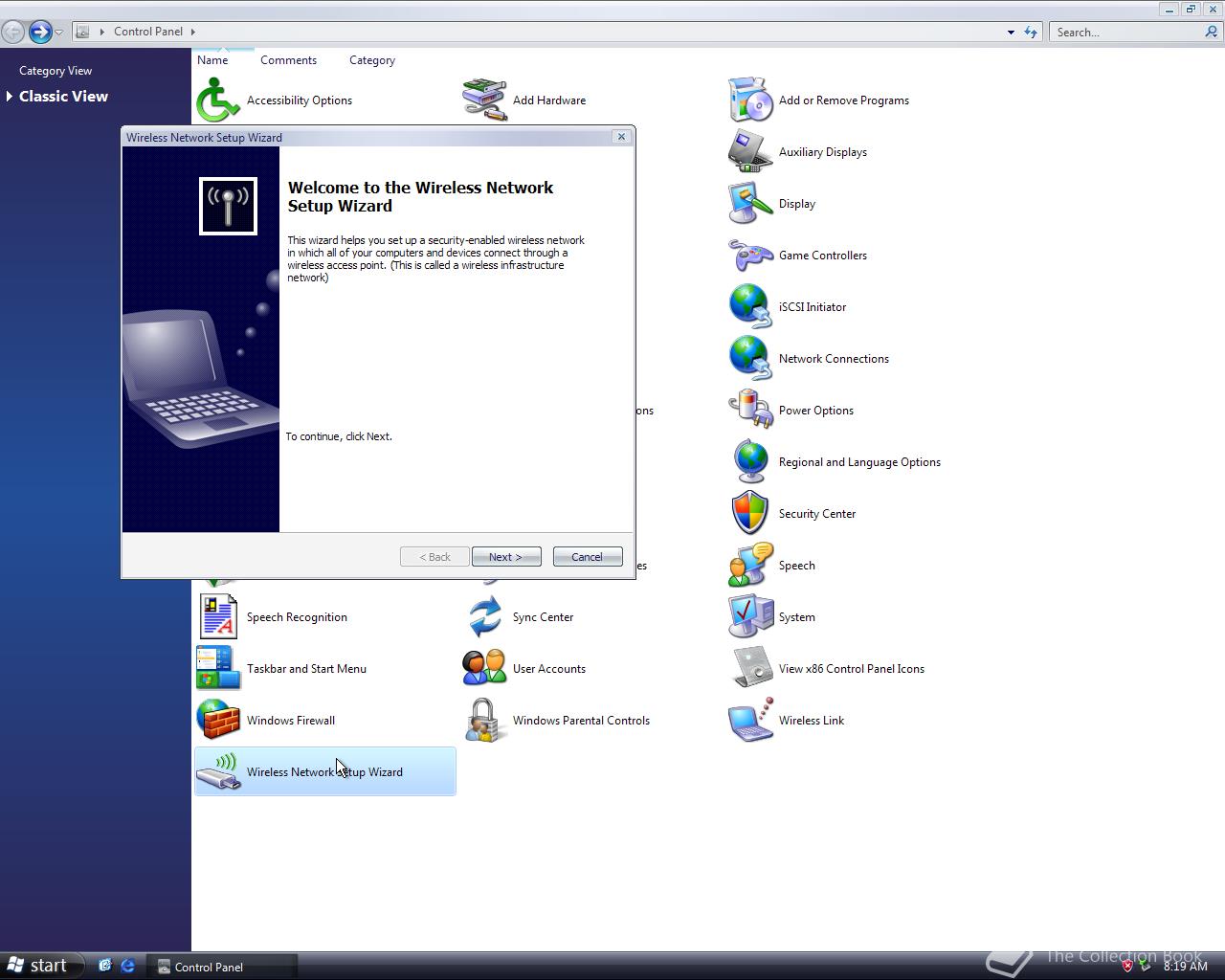Open the recent pages dropdown arrow
The image size is (1225, 980).
tap(59, 32)
